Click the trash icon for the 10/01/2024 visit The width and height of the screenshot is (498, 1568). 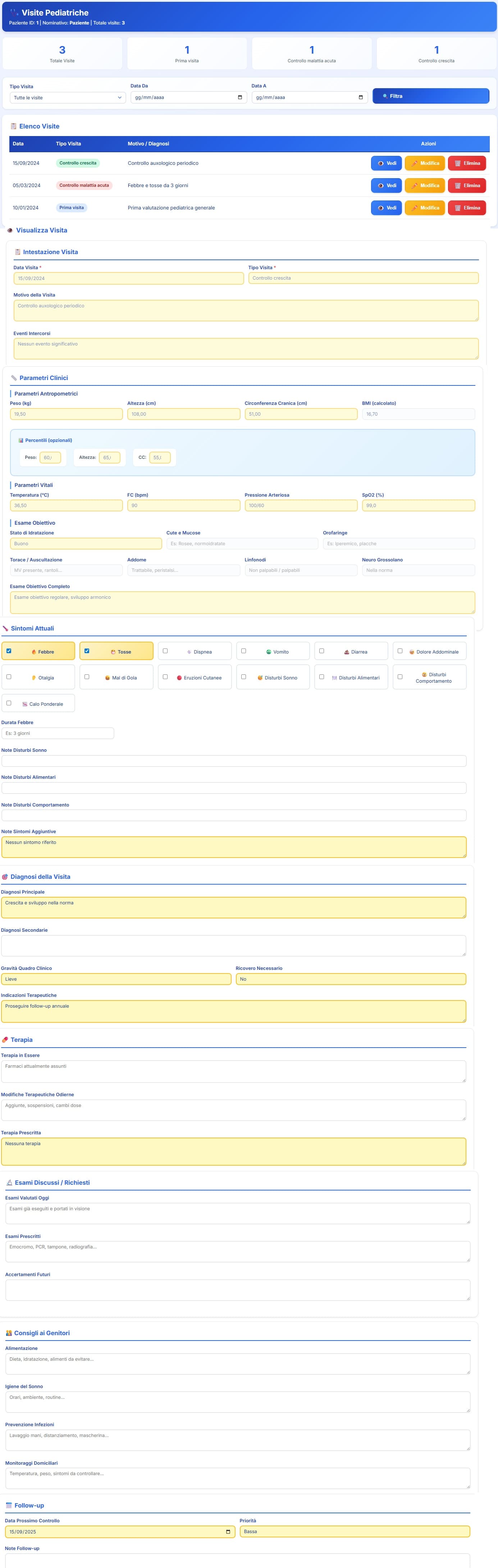coord(457,208)
